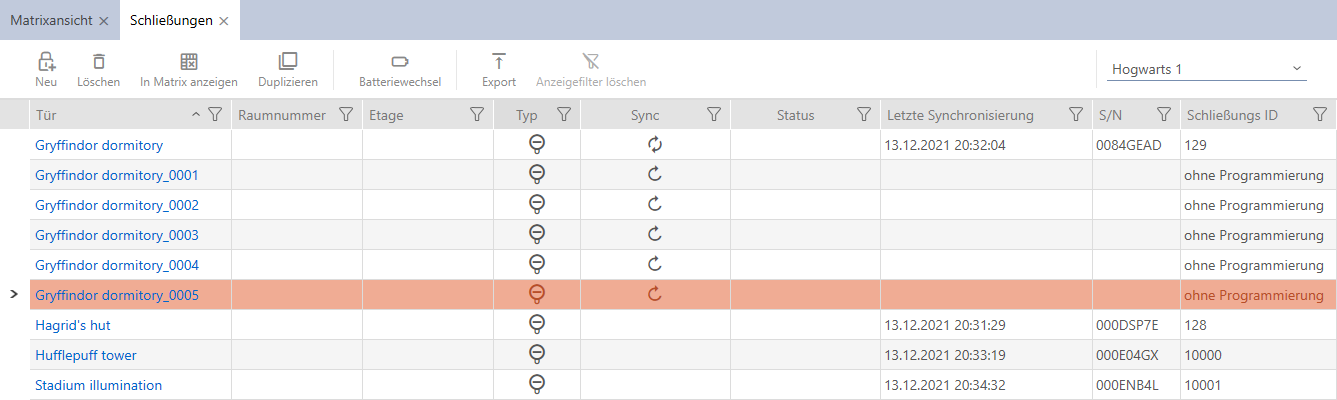The width and height of the screenshot is (1337, 400).
Task: Click the Löschen trash icon
Action: pos(98,62)
